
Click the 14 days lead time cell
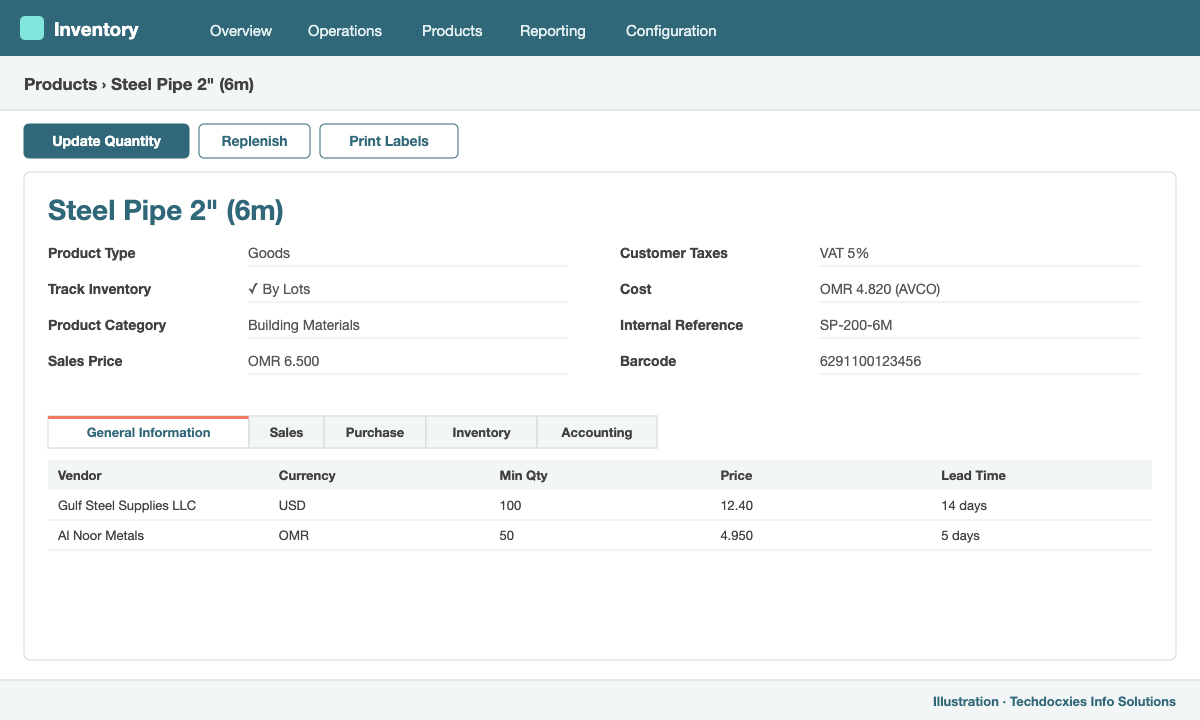(964, 505)
